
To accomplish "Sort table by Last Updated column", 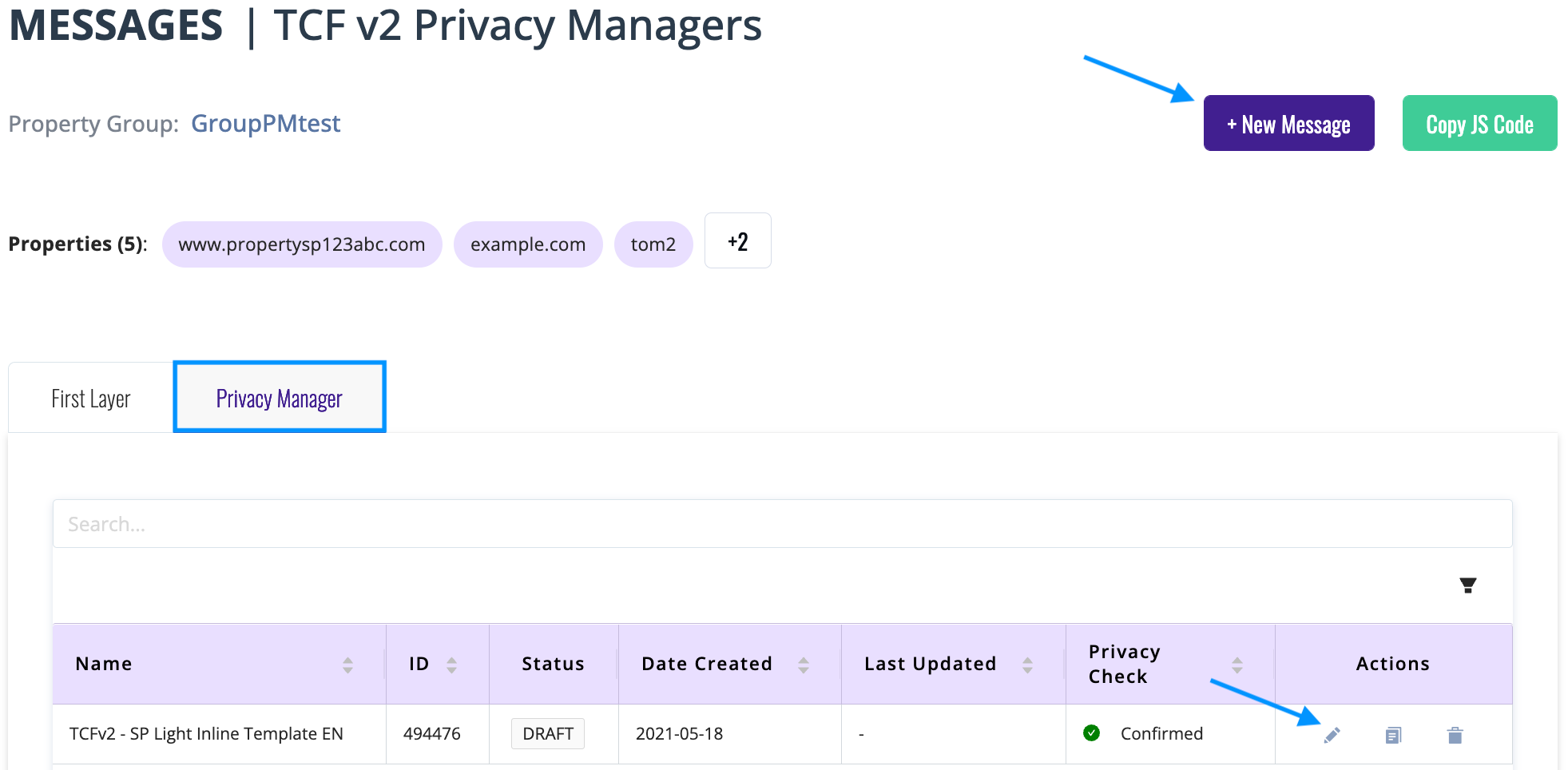I will click(x=1027, y=665).
